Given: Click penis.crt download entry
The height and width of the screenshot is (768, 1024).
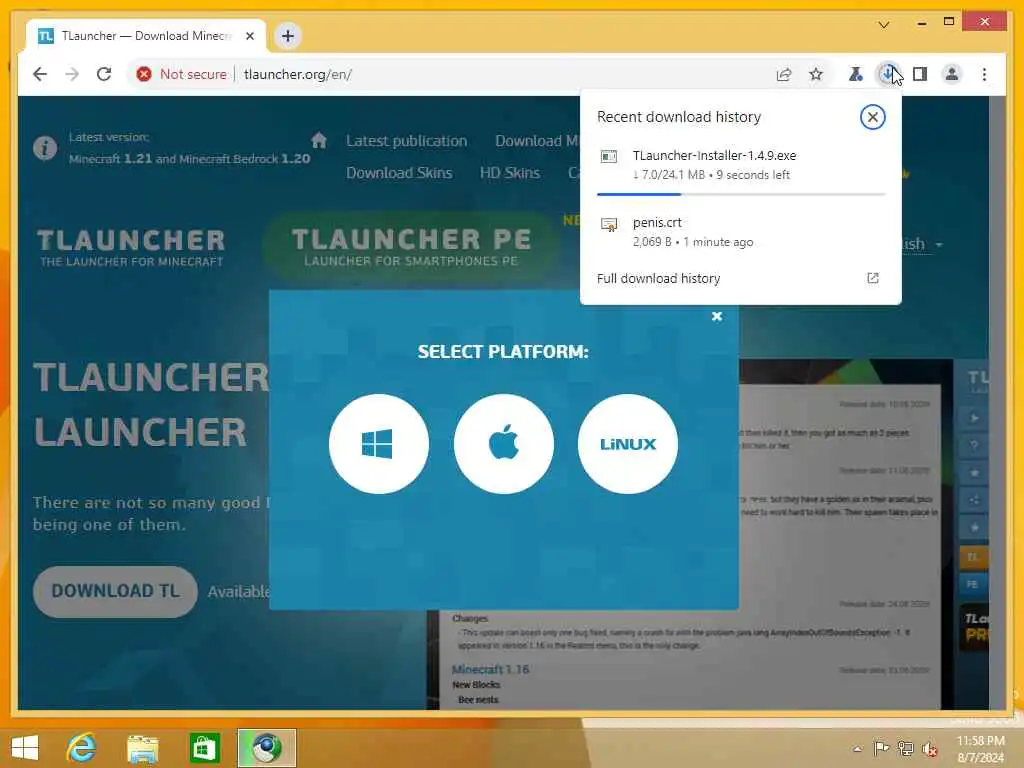Looking at the screenshot, I should pyautogui.click(x=741, y=232).
